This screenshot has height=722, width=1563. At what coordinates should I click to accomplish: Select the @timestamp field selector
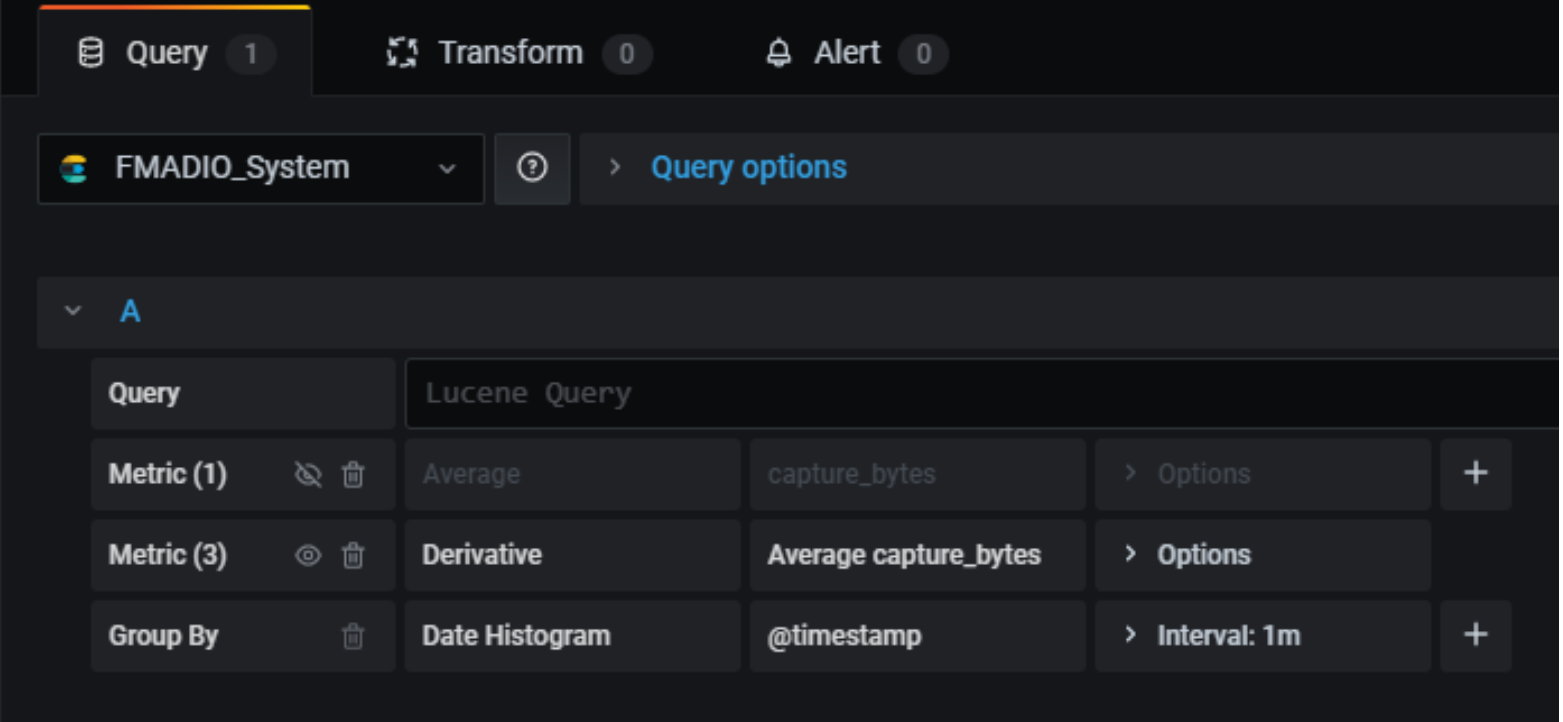point(916,636)
